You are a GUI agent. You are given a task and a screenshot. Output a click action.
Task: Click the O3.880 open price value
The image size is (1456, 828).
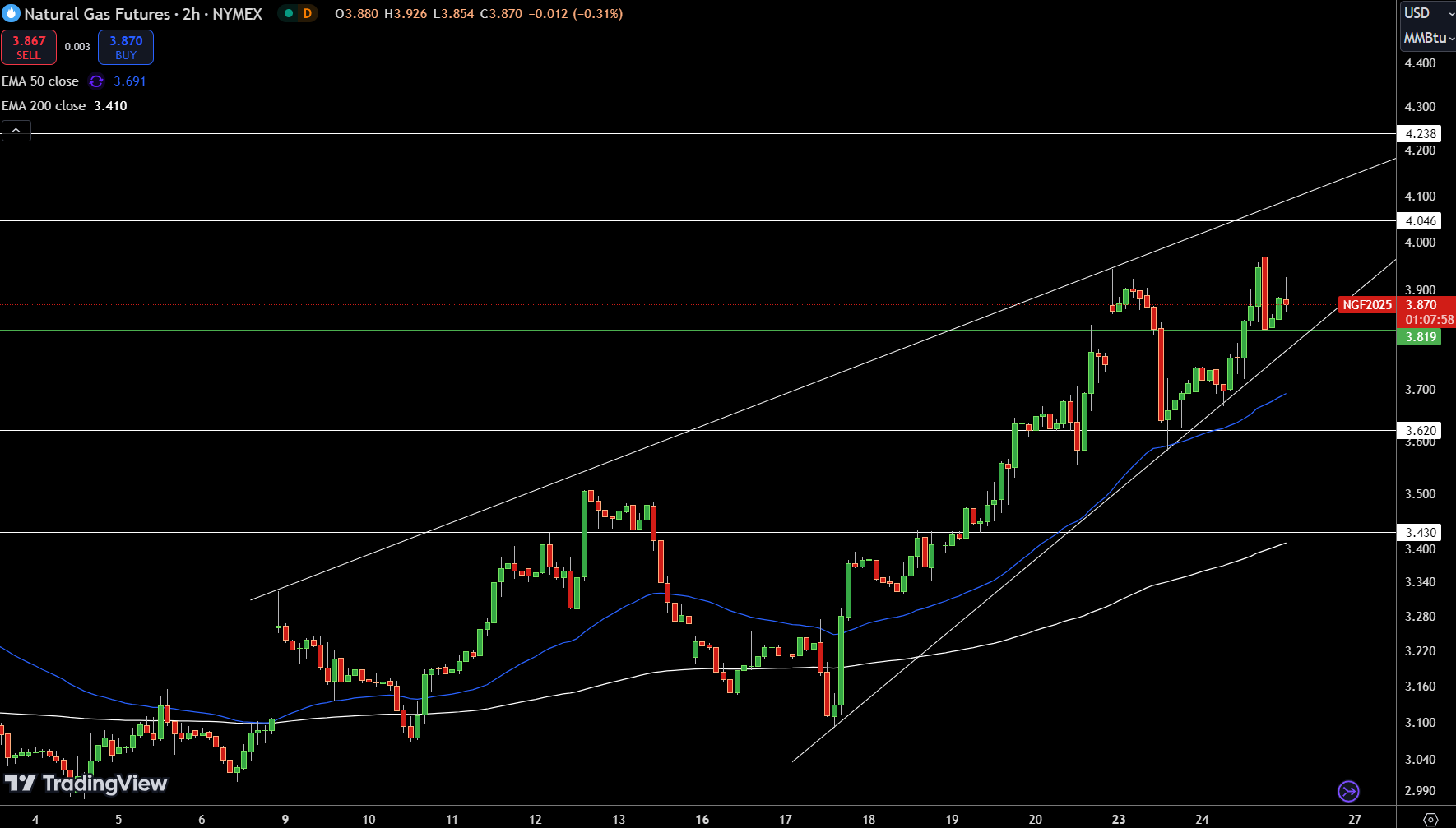pyautogui.click(x=357, y=14)
